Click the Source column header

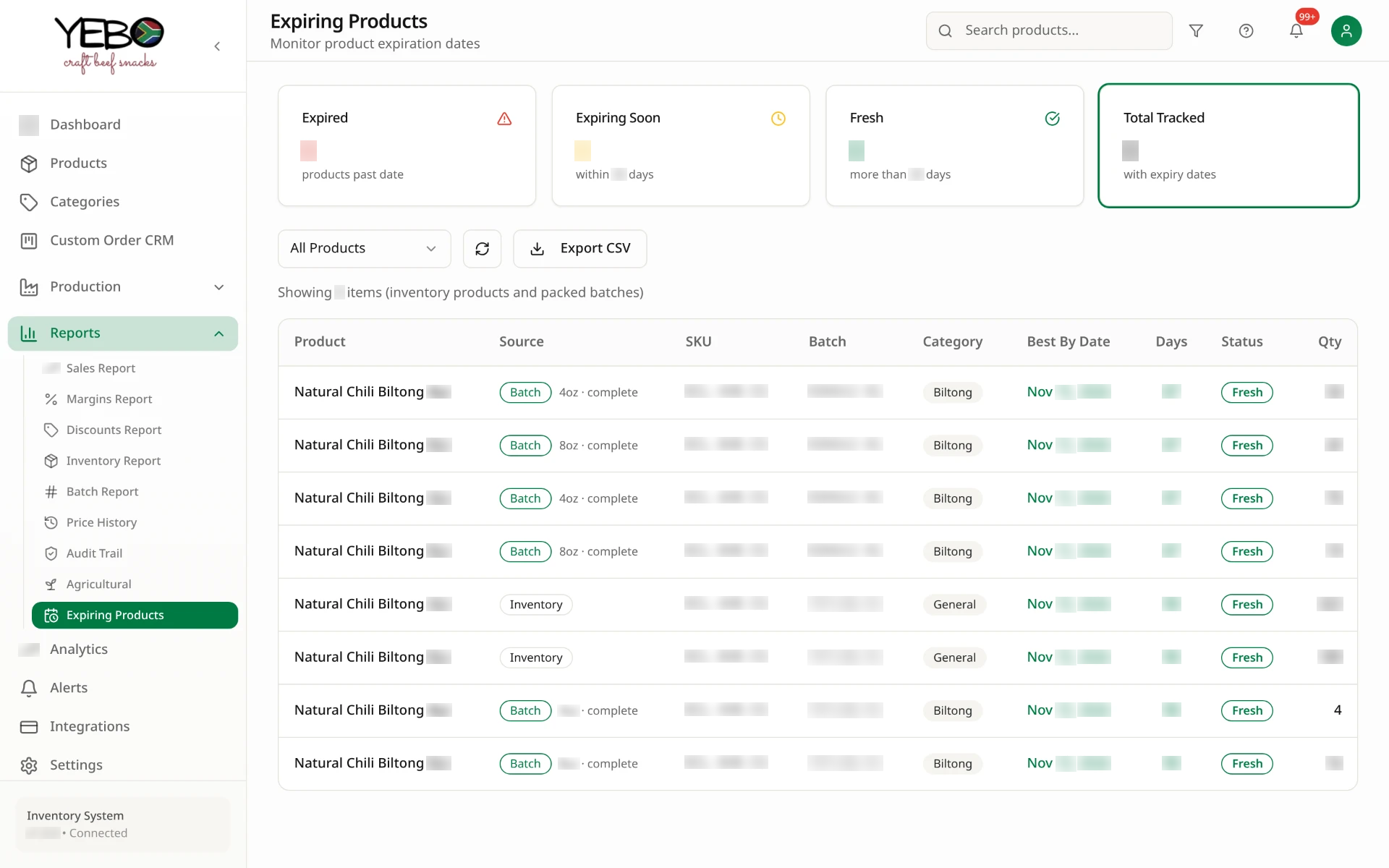[x=521, y=341]
